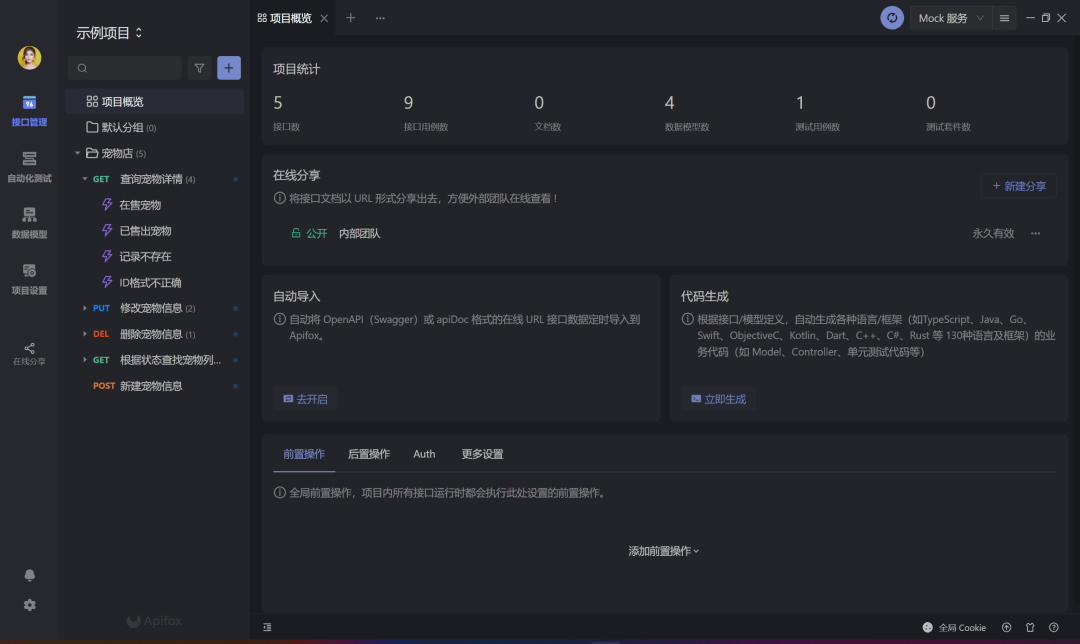
Task: Click the 立即生成 code generation button
Action: [x=718, y=399]
